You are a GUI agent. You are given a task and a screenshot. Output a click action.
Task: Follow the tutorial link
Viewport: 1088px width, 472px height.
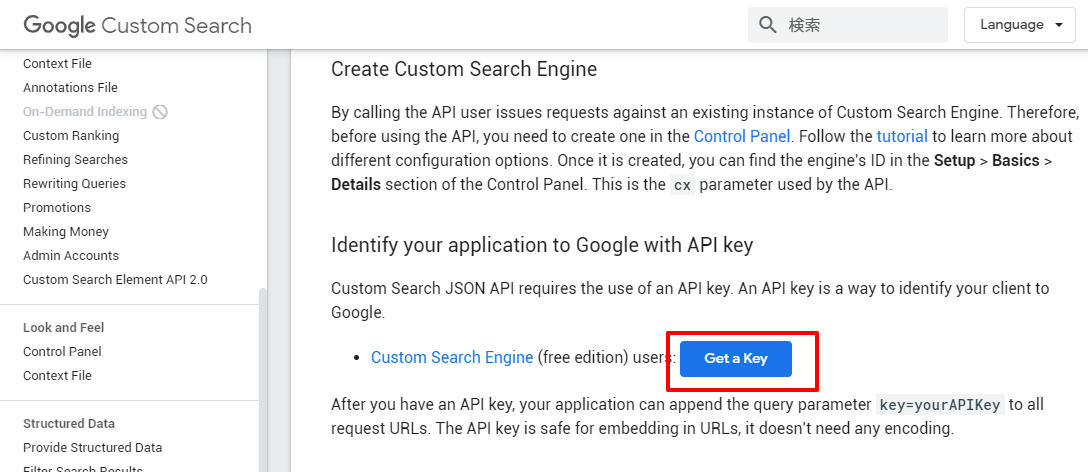click(x=902, y=136)
